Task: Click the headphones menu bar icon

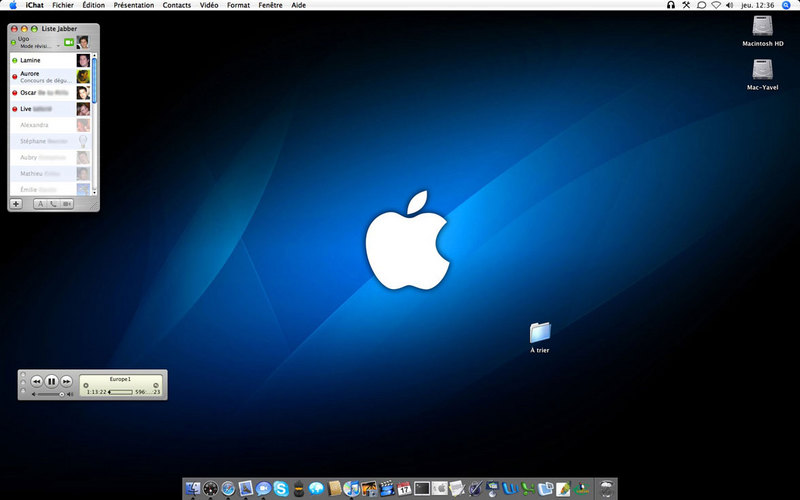Action: [671, 5]
